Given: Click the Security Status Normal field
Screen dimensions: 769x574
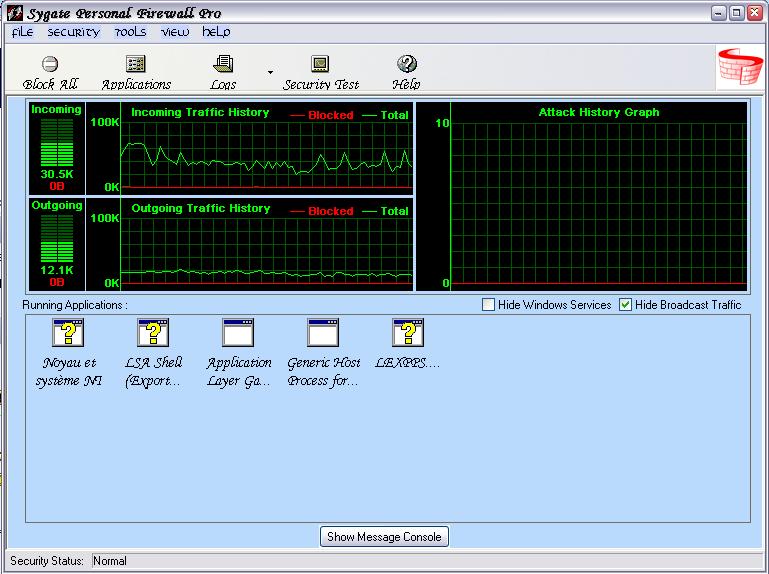Looking at the screenshot, I should coord(427,561).
